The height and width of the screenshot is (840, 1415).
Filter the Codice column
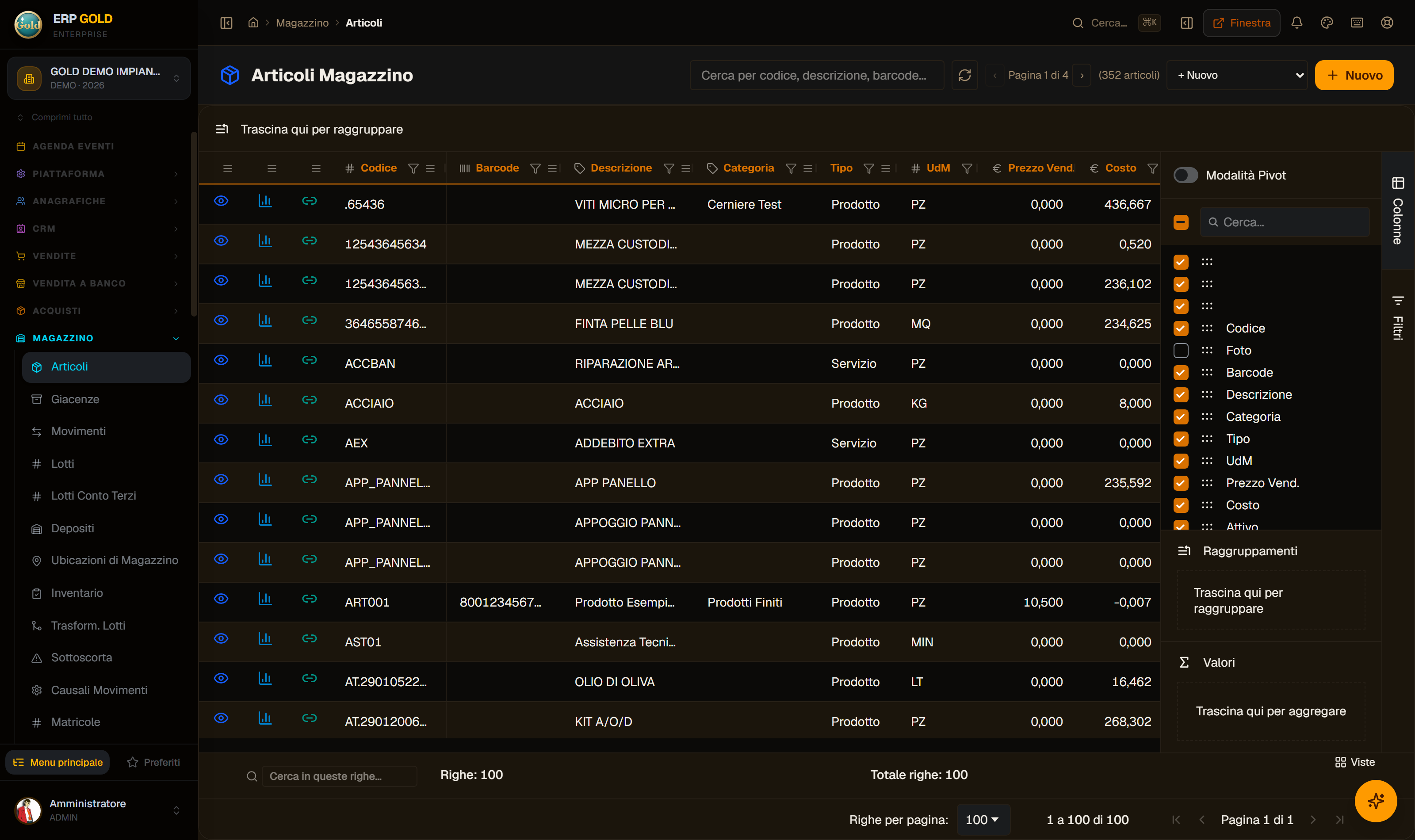(413, 168)
